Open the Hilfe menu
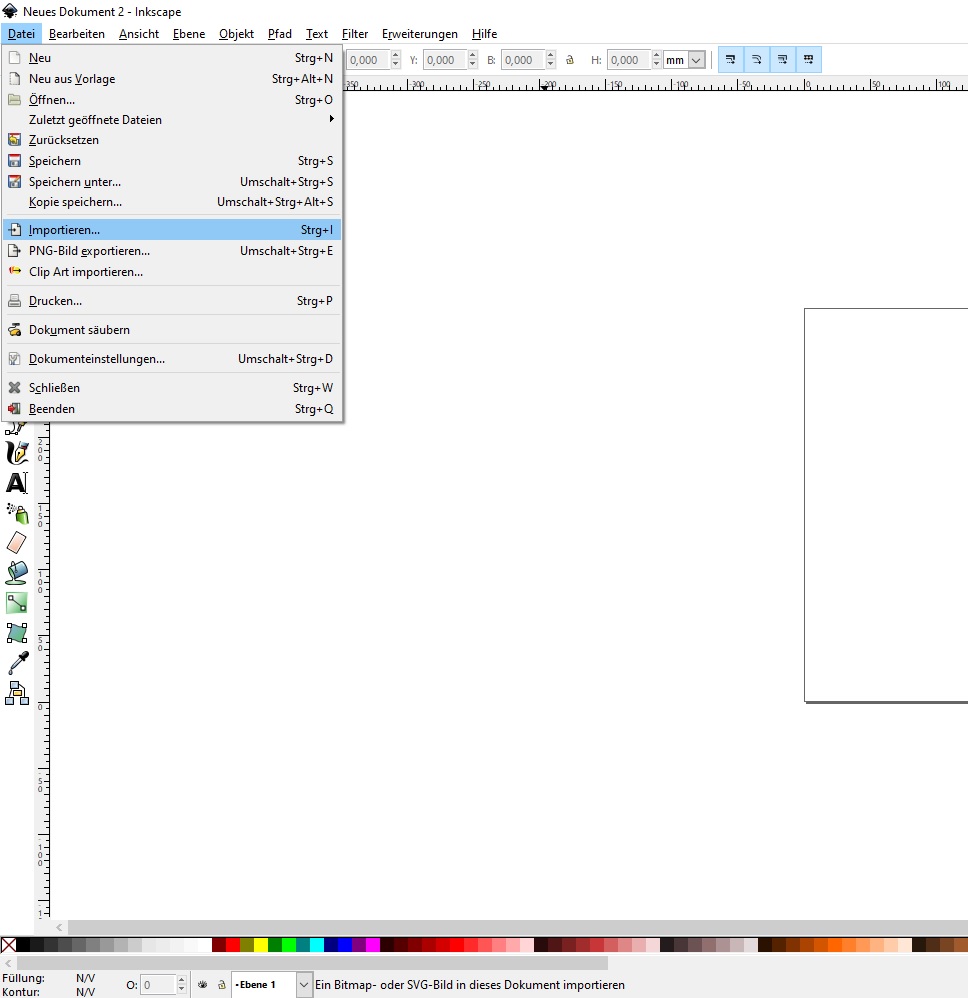Screen dimensions: 968x998 (484, 34)
